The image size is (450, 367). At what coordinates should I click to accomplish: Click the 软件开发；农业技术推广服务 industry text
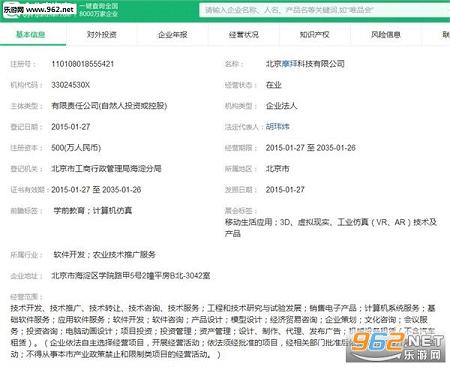[x=104, y=255]
